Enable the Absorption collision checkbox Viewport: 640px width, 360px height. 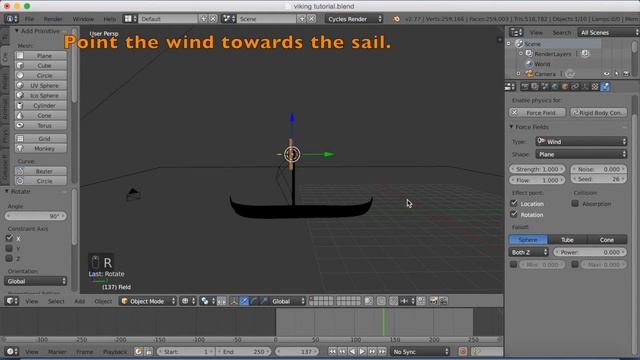tap(575, 203)
